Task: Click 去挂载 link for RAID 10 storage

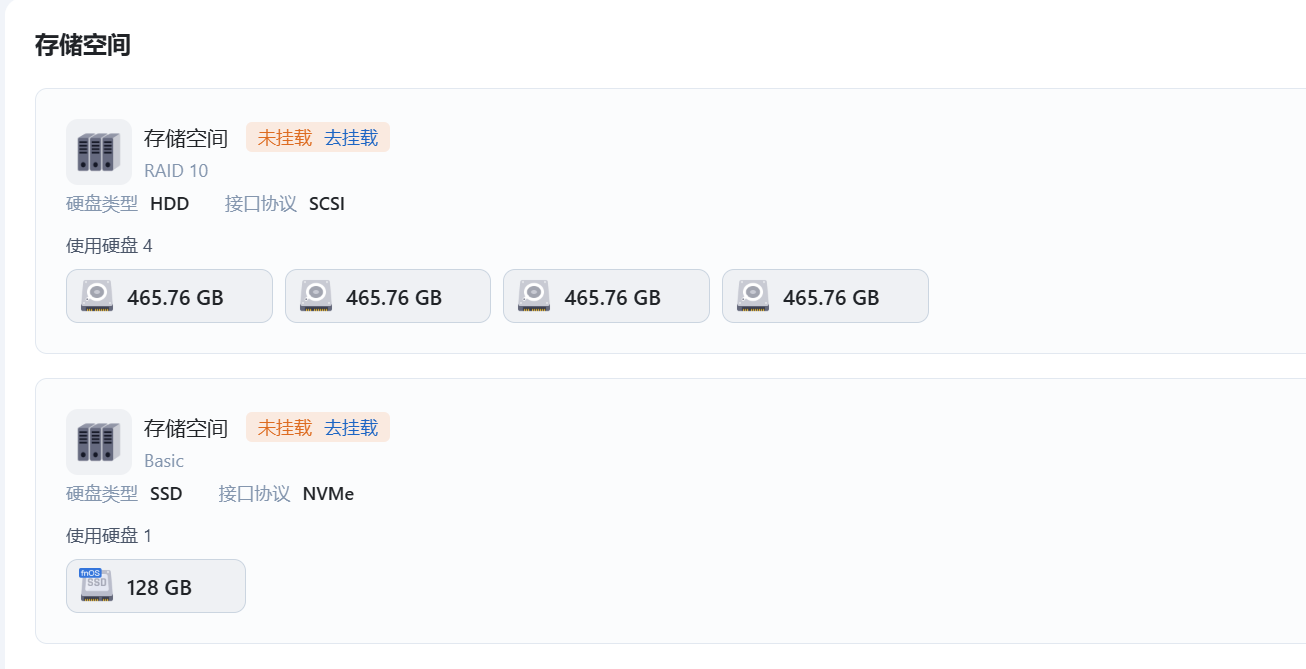Action: [351, 138]
